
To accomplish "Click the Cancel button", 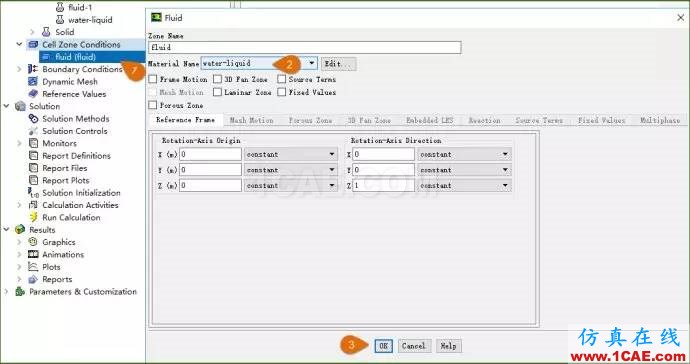I will coord(413,346).
